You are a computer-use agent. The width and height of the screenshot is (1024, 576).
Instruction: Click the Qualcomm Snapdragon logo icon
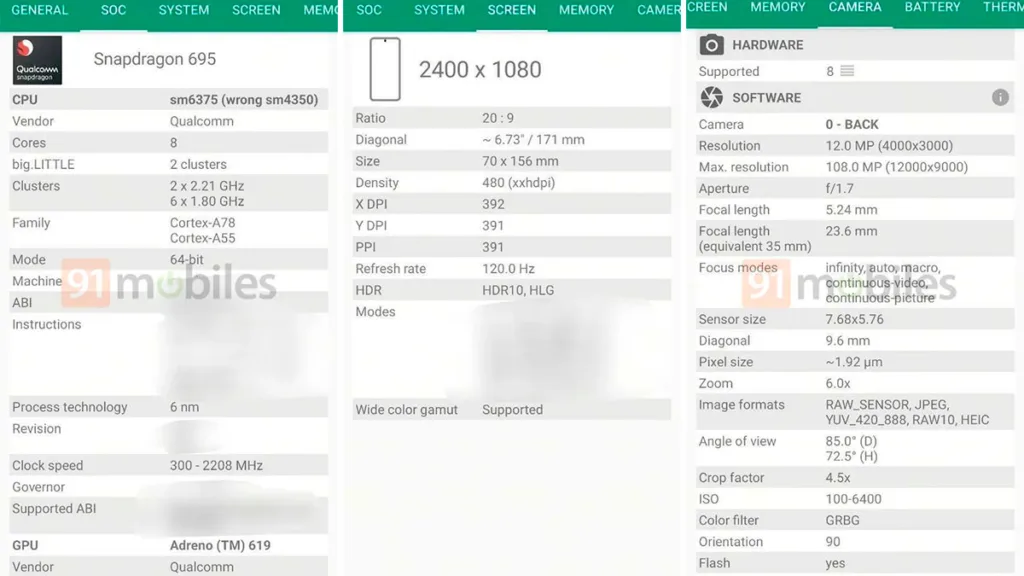coord(37,60)
